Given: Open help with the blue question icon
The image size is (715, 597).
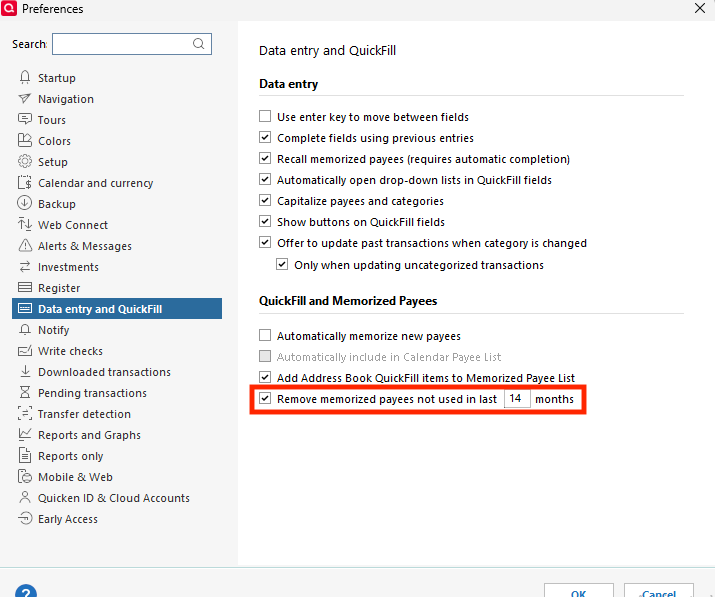Looking at the screenshot, I should (x=26, y=591).
